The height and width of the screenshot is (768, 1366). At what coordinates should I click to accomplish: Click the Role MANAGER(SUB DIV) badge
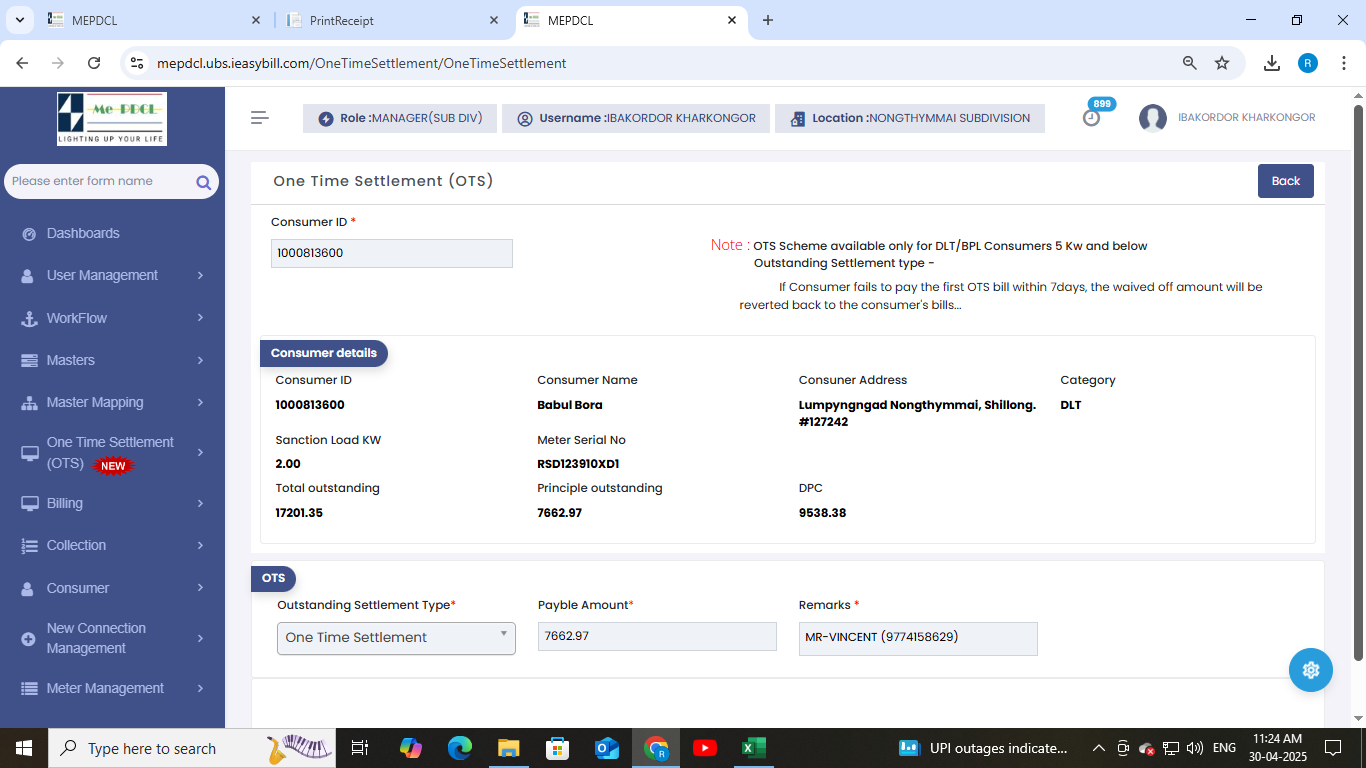[400, 118]
